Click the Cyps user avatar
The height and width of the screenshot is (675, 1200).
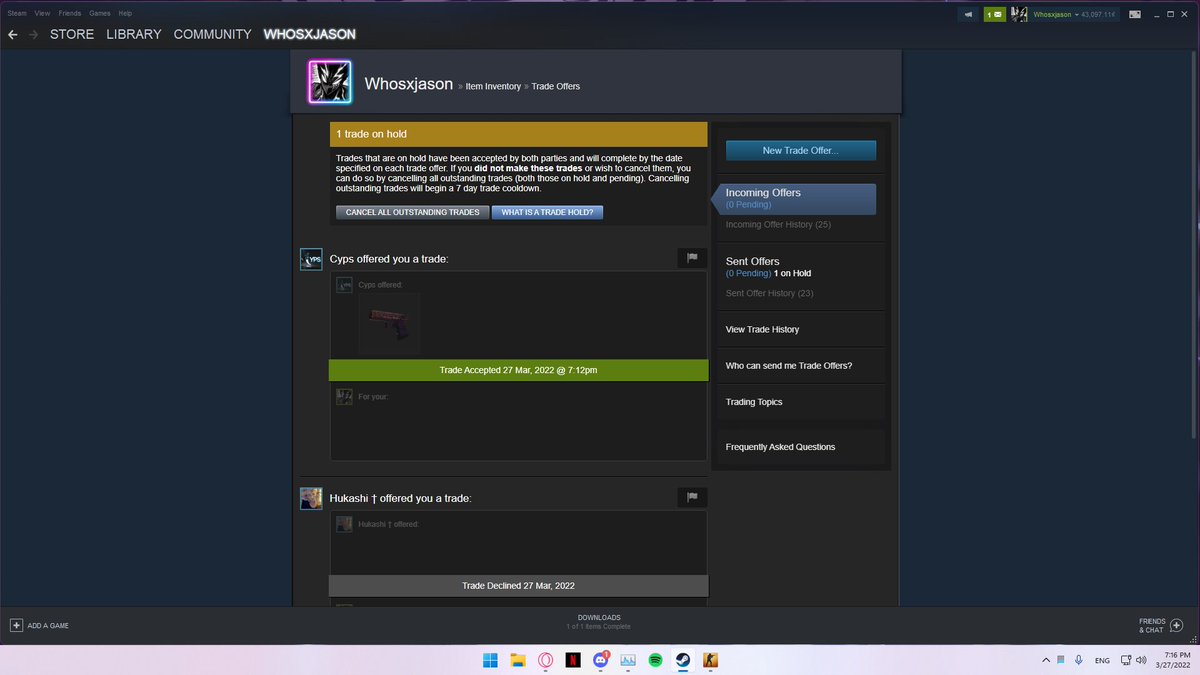(x=311, y=259)
